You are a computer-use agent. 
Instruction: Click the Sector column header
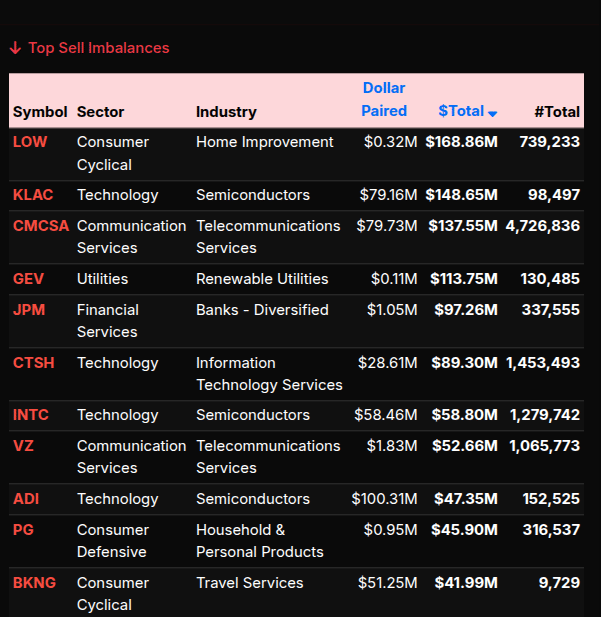pos(101,112)
